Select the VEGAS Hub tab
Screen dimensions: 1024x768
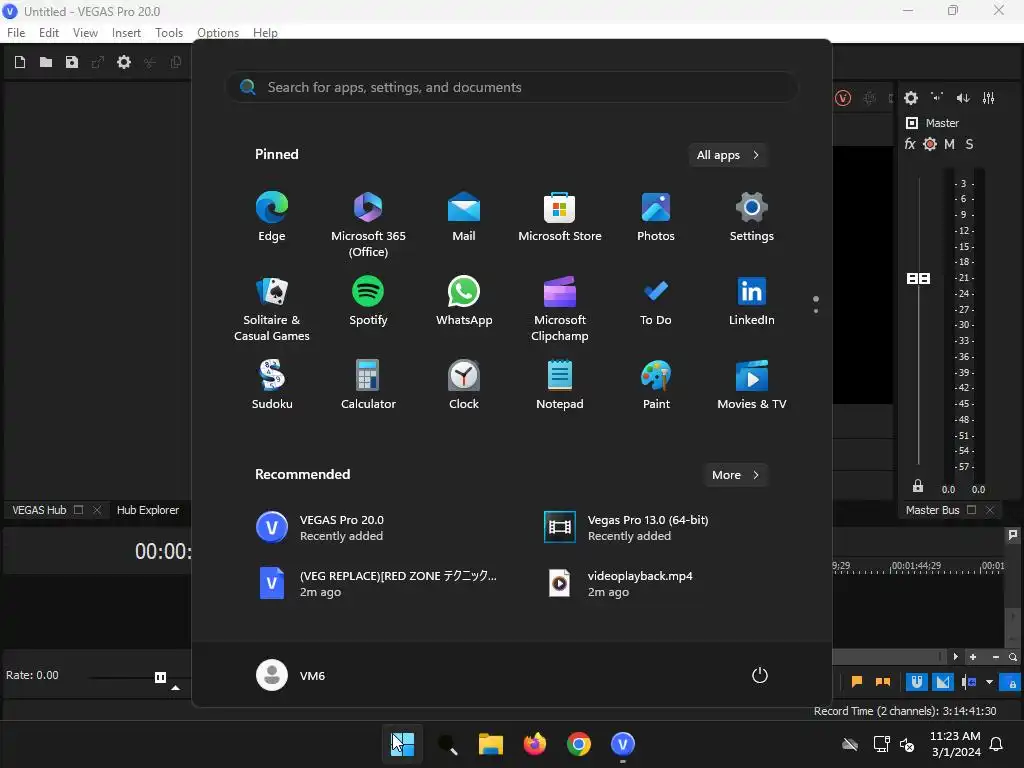tap(39, 510)
